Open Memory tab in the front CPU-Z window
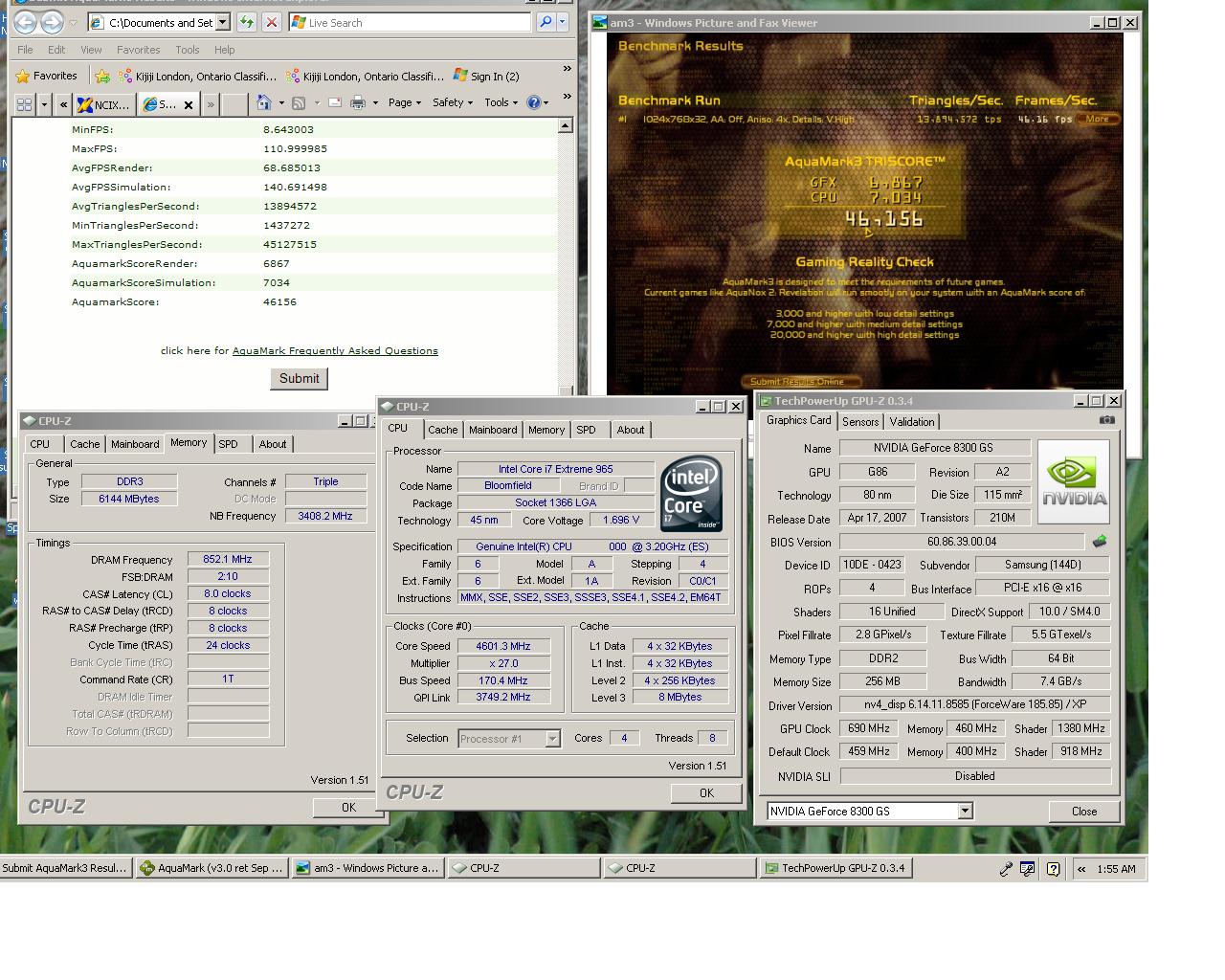1225x980 pixels. click(x=546, y=430)
